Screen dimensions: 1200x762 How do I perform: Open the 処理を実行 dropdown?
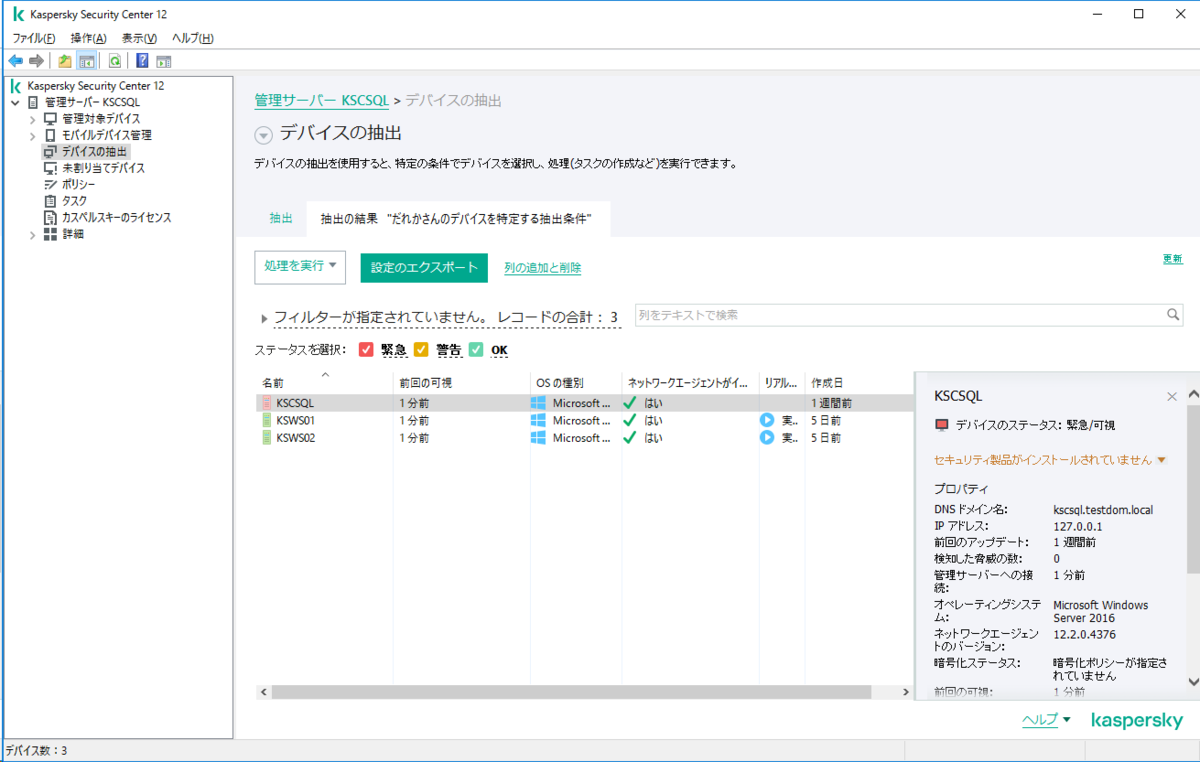300,267
